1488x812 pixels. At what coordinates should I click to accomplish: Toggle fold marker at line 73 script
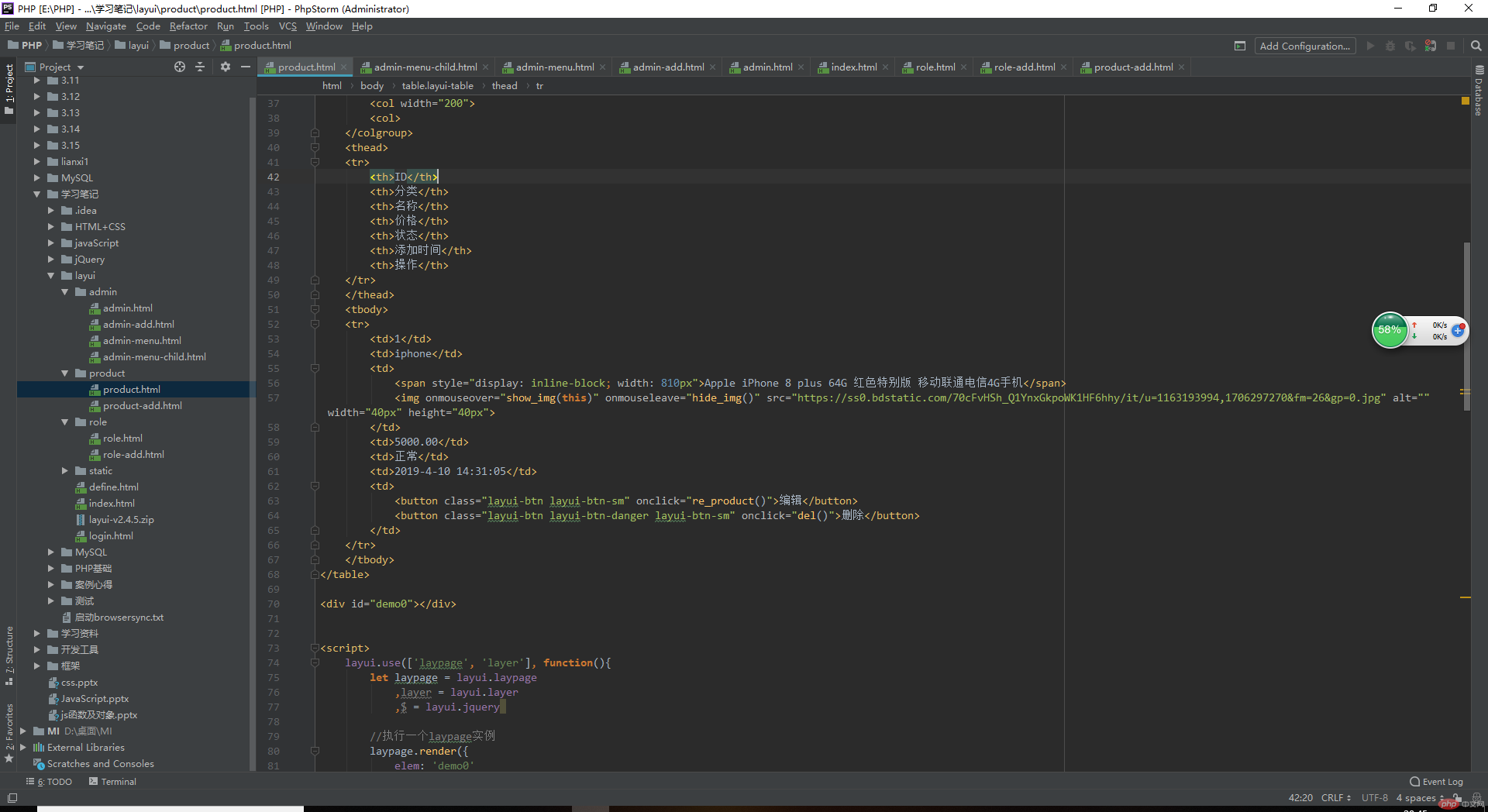(x=315, y=649)
